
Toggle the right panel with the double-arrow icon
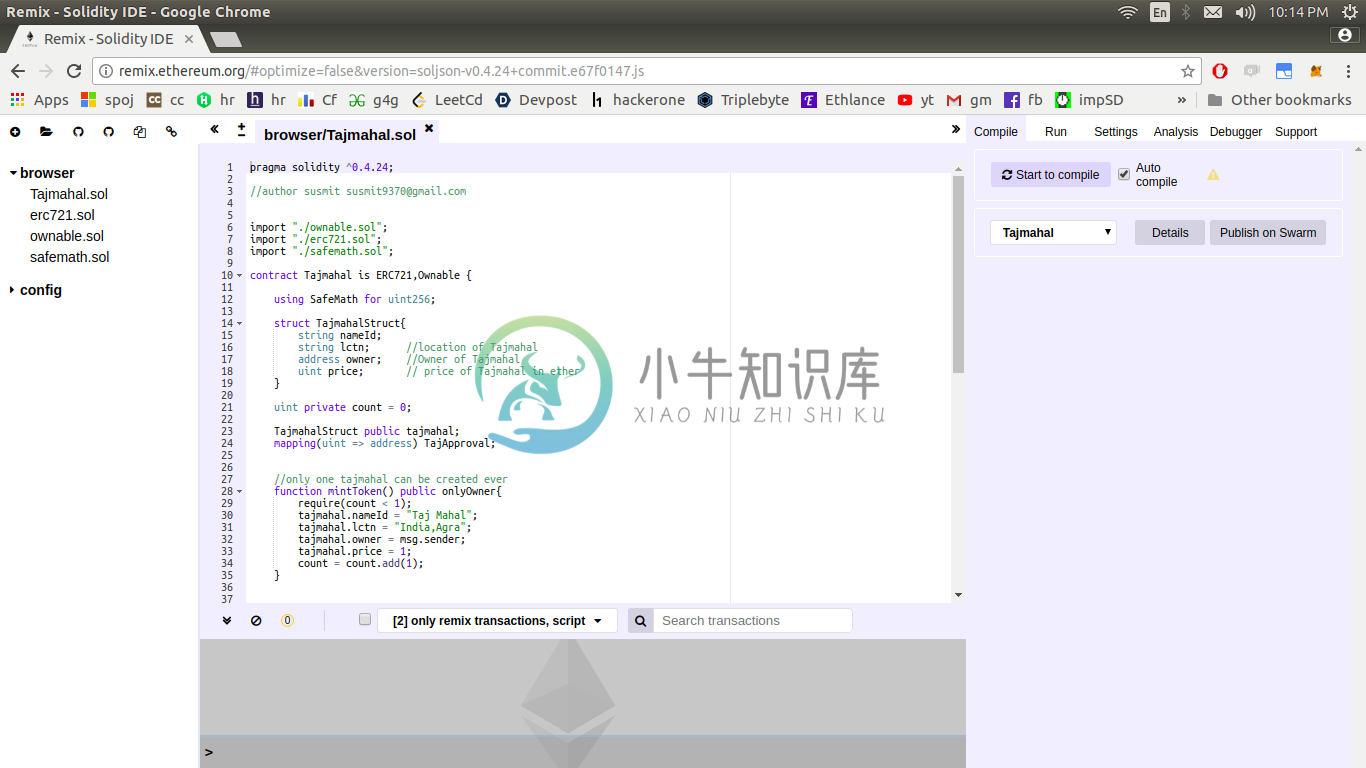tap(955, 130)
